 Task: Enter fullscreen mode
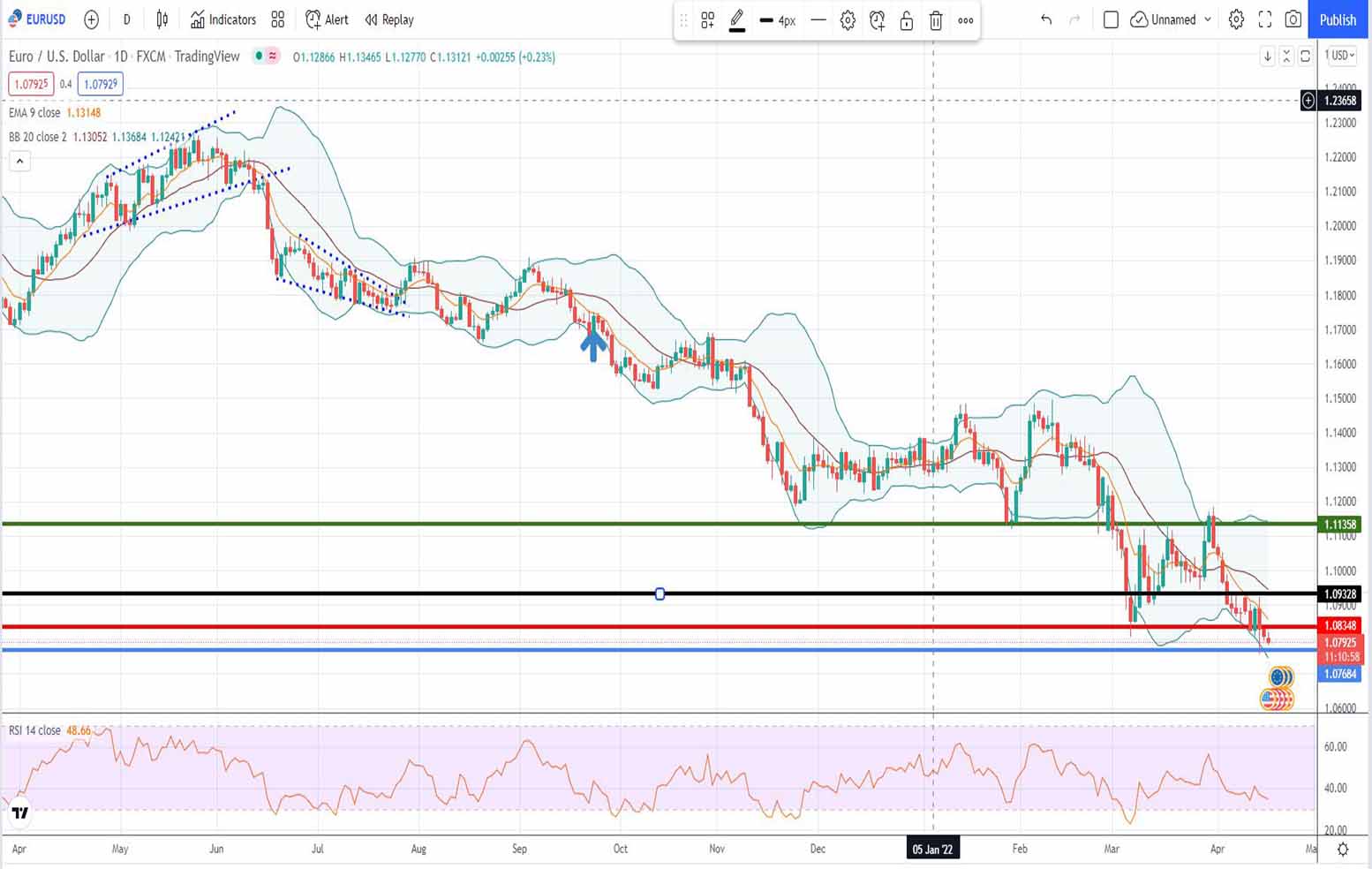coord(1264,19)
